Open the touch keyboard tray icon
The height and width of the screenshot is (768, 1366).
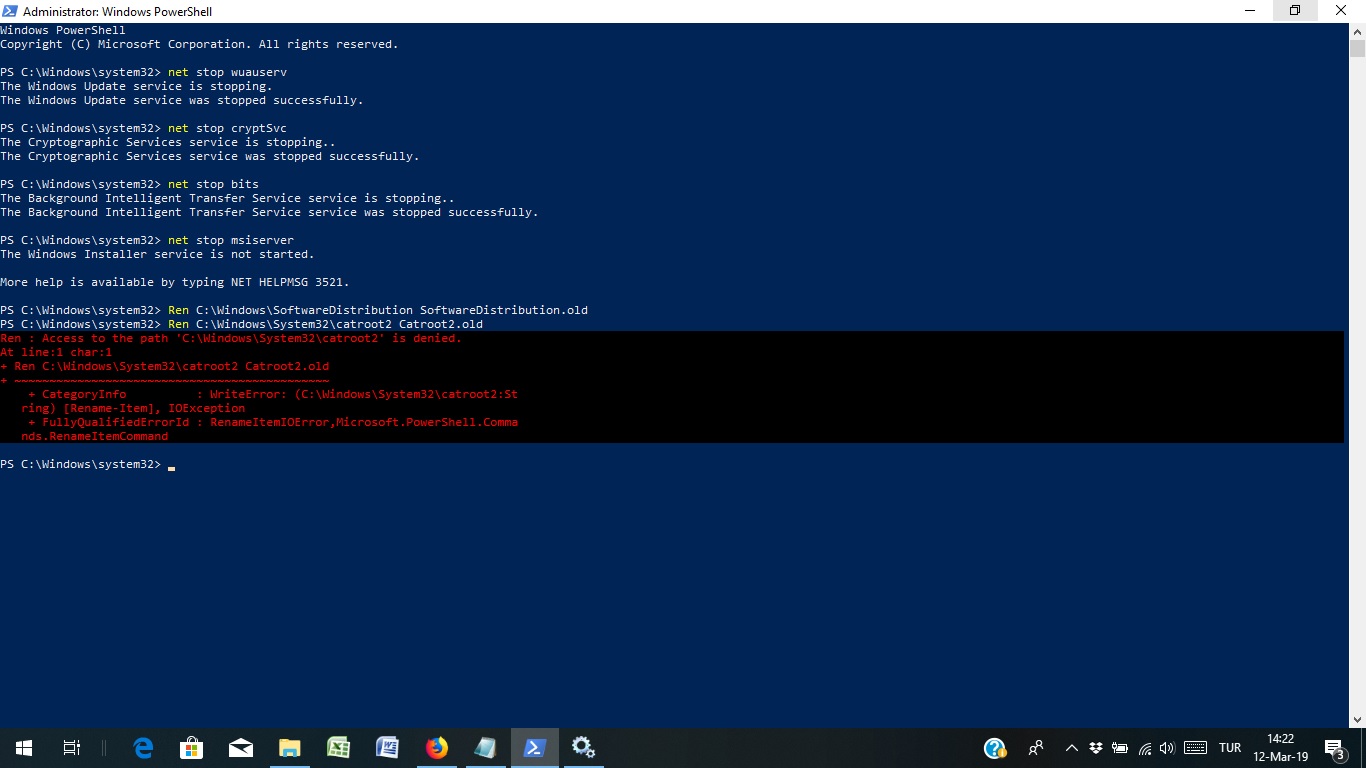[1195, 748]
